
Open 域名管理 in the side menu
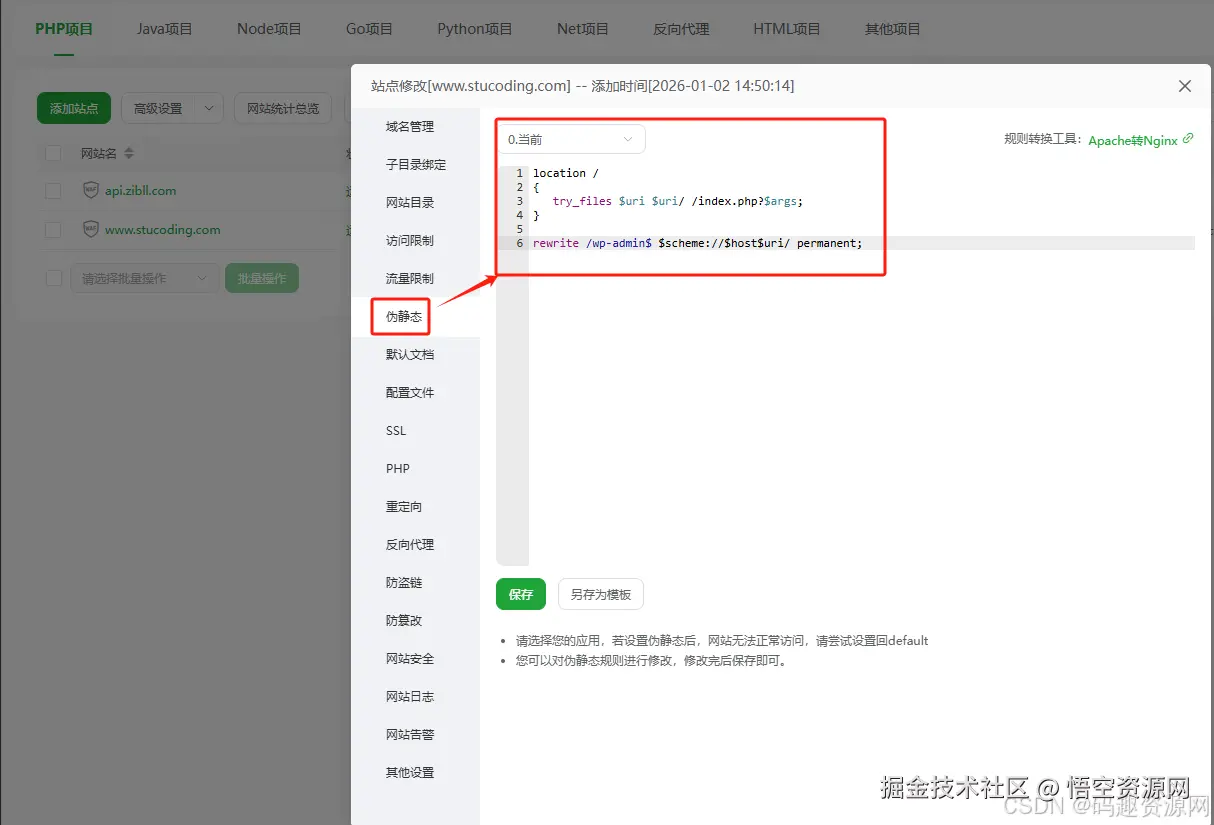[x=410, y=127]
